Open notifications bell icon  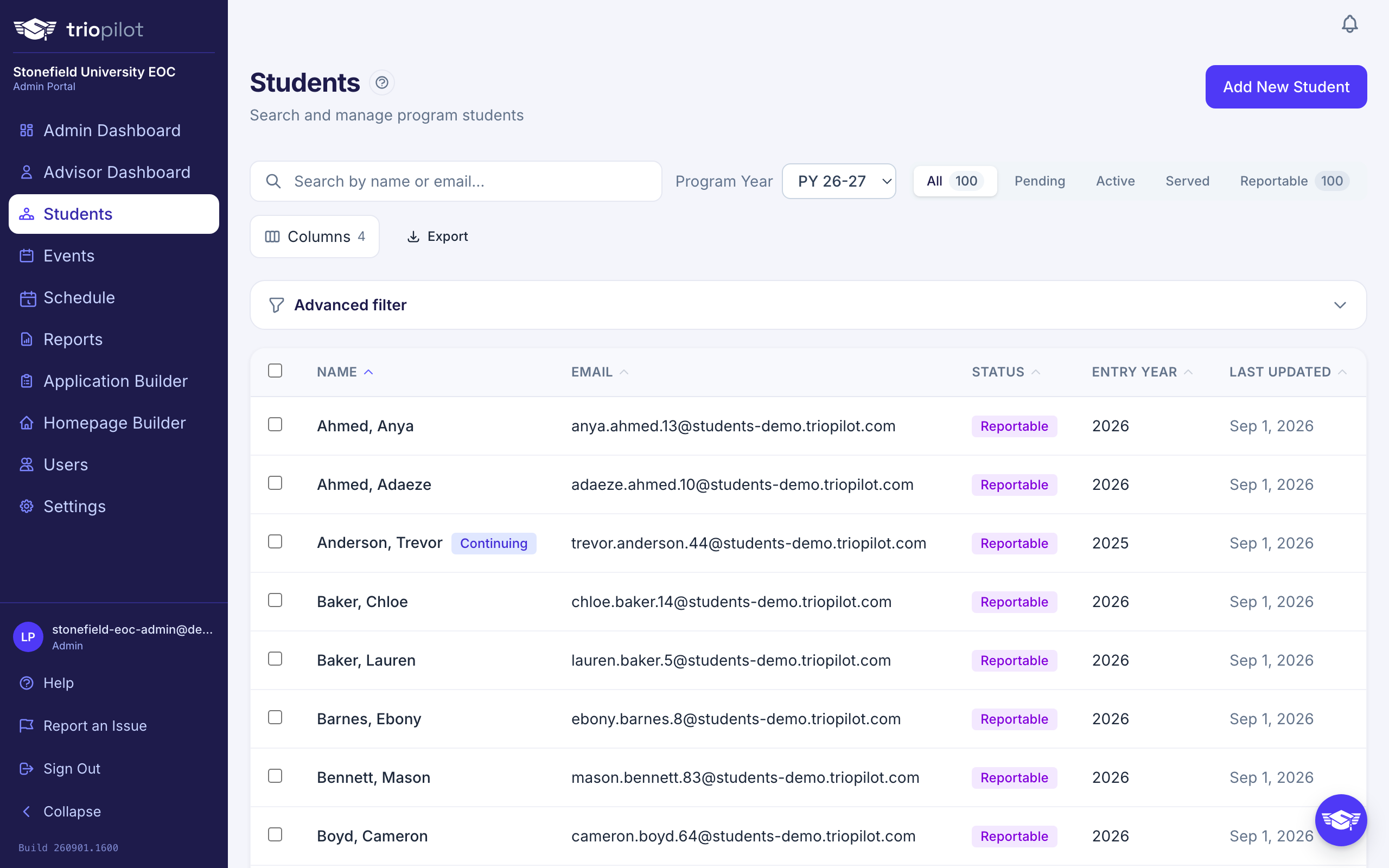[1349, 24]
